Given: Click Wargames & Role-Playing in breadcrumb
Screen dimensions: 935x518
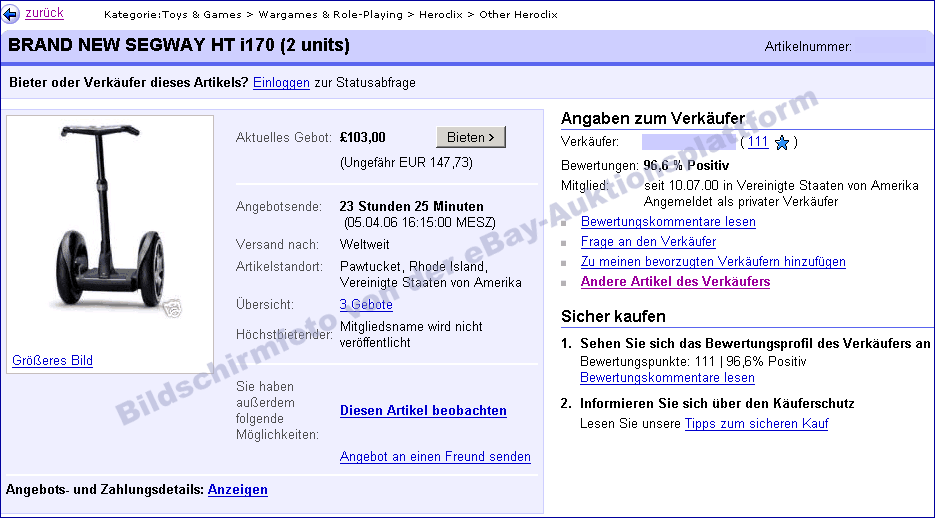Looking at the screenshot, I should tap(330, 14).
